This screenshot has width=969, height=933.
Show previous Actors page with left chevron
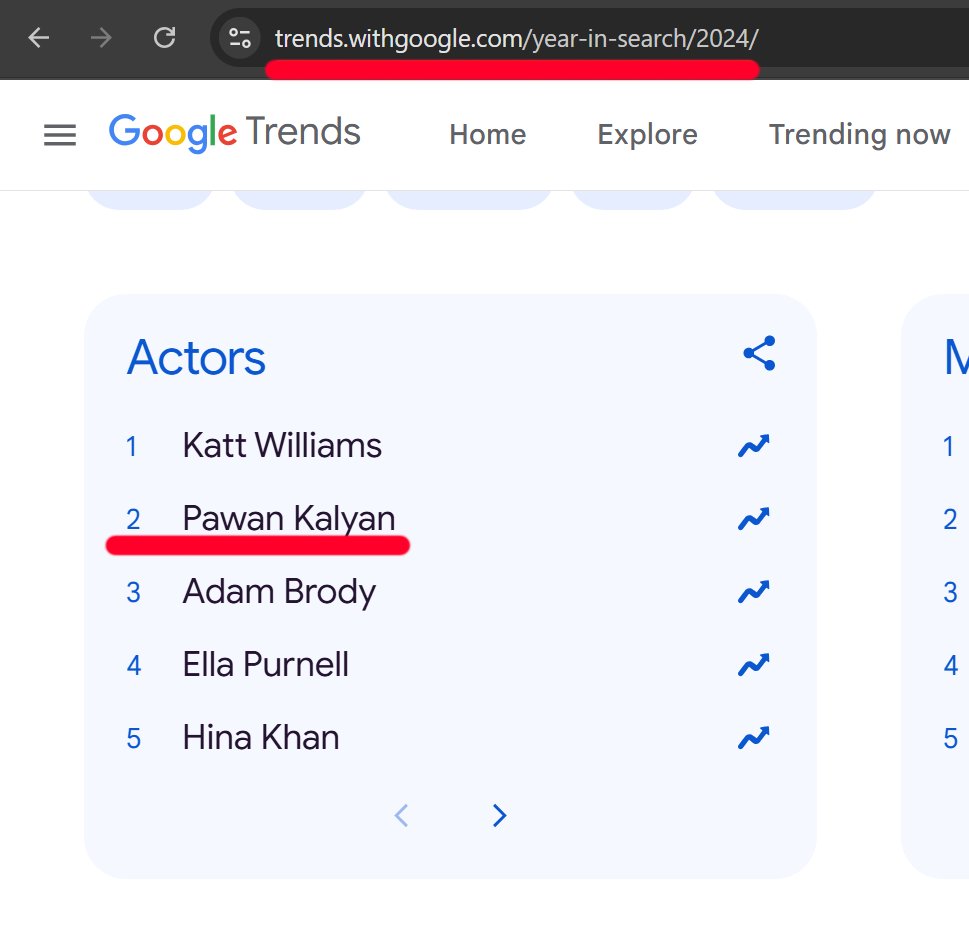[402, 816]
